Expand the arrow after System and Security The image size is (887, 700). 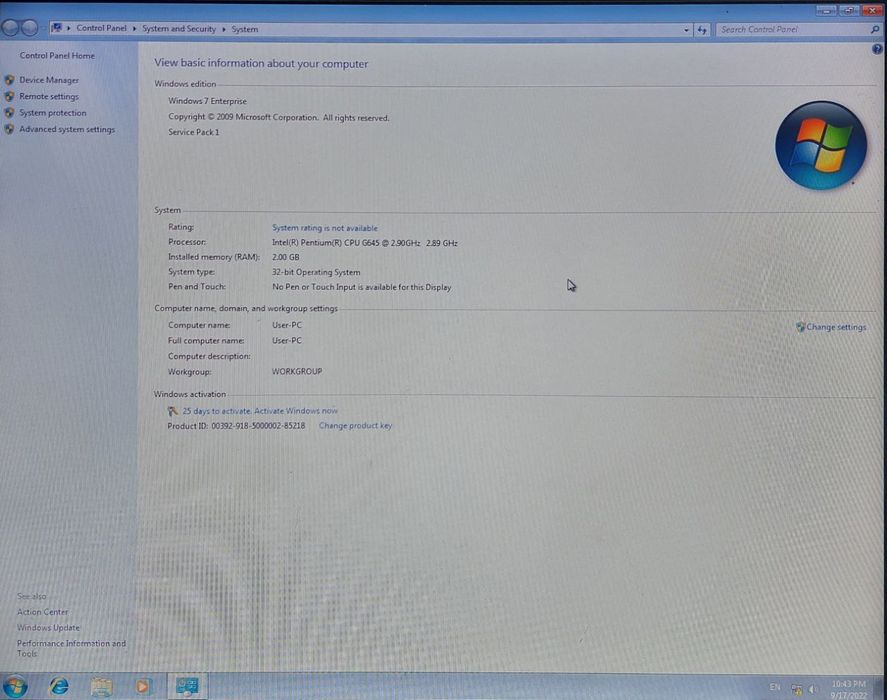pyautogui.click(x=224, y=29)
